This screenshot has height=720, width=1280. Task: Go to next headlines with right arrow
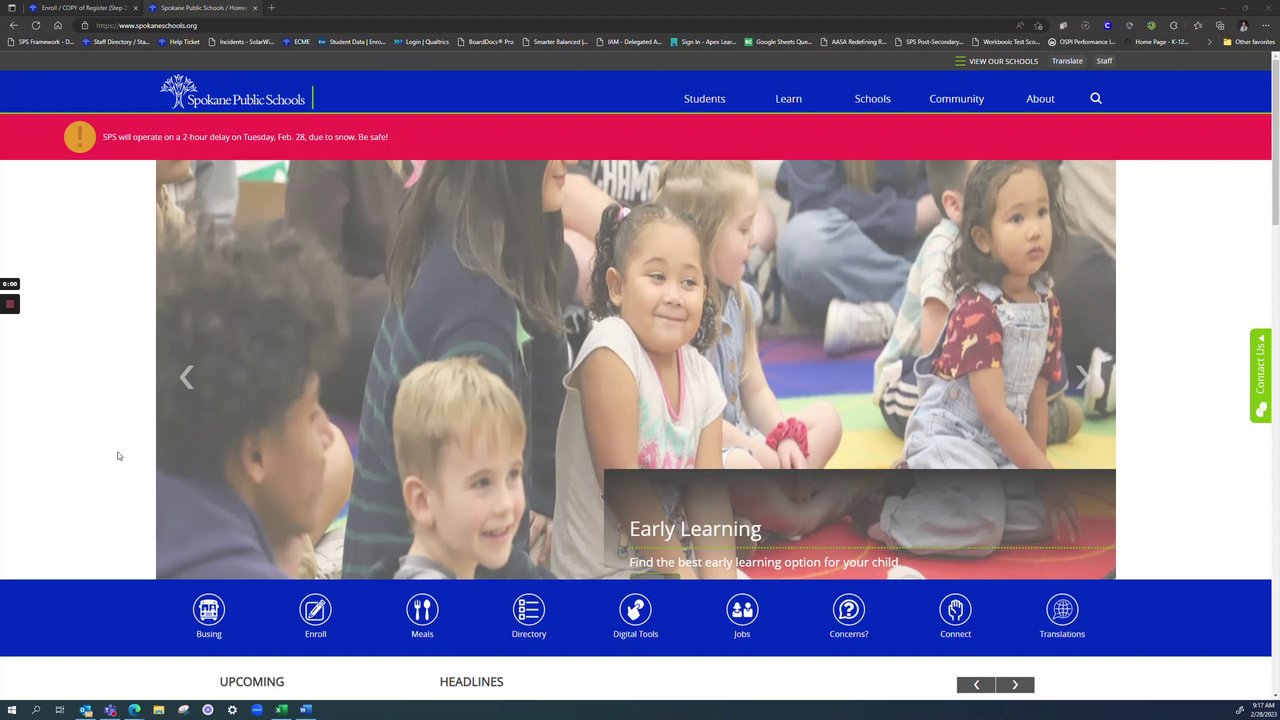pyautogui.click(x=1015, y=685)
